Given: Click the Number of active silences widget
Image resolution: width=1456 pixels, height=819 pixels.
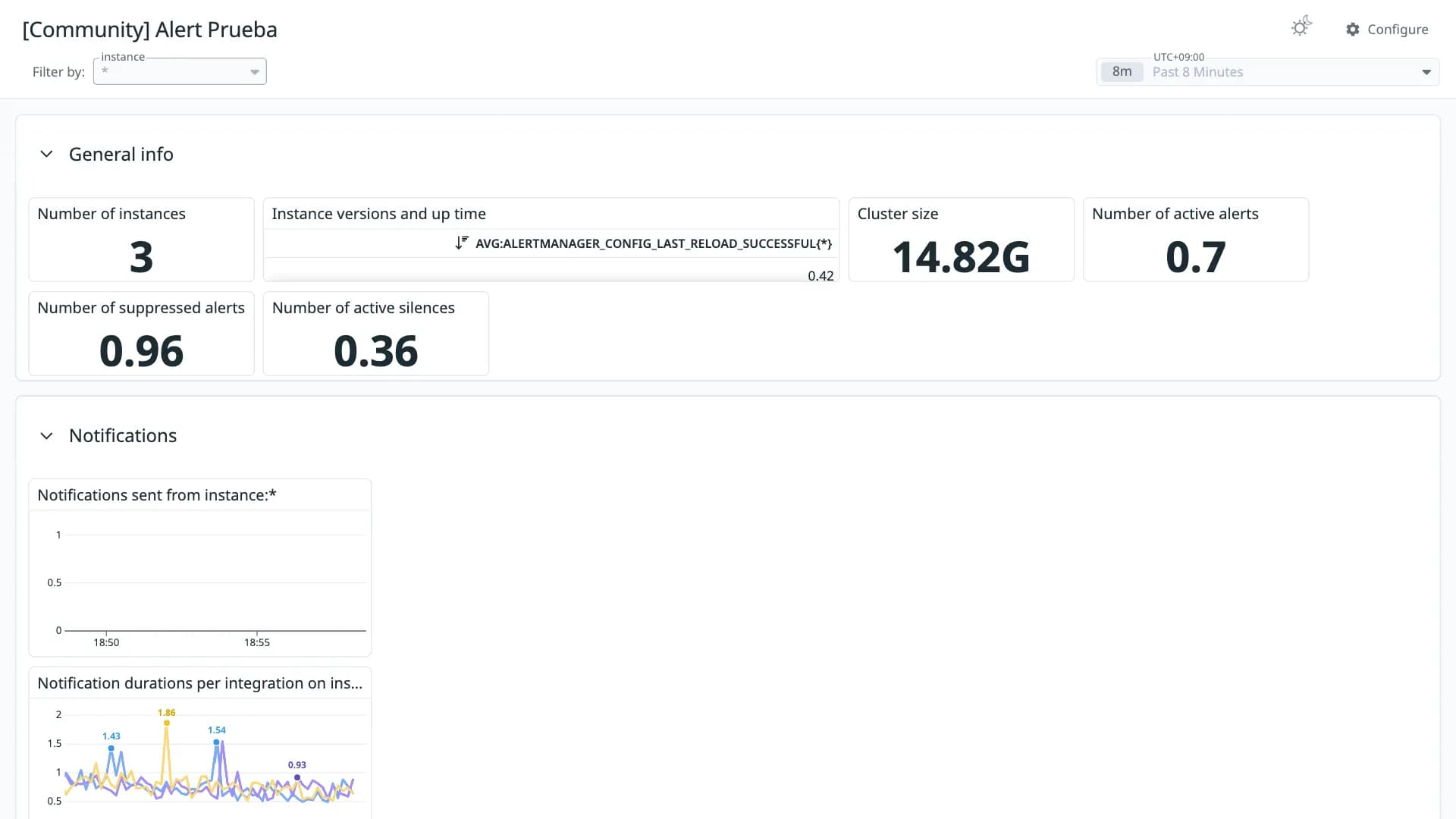Looking at the screenshot, I should click(376, 334).
